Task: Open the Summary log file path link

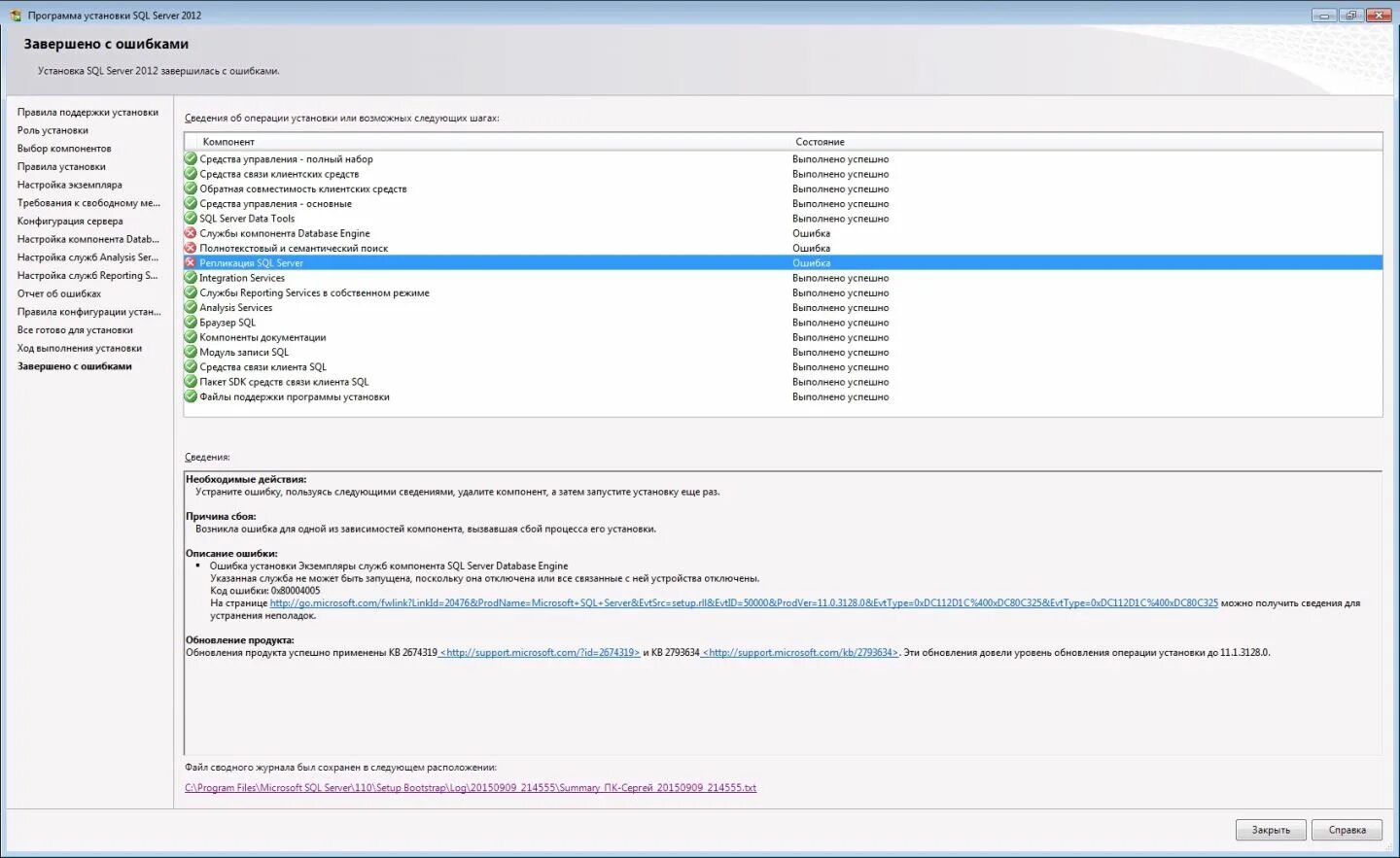Action: pos(471,788)
